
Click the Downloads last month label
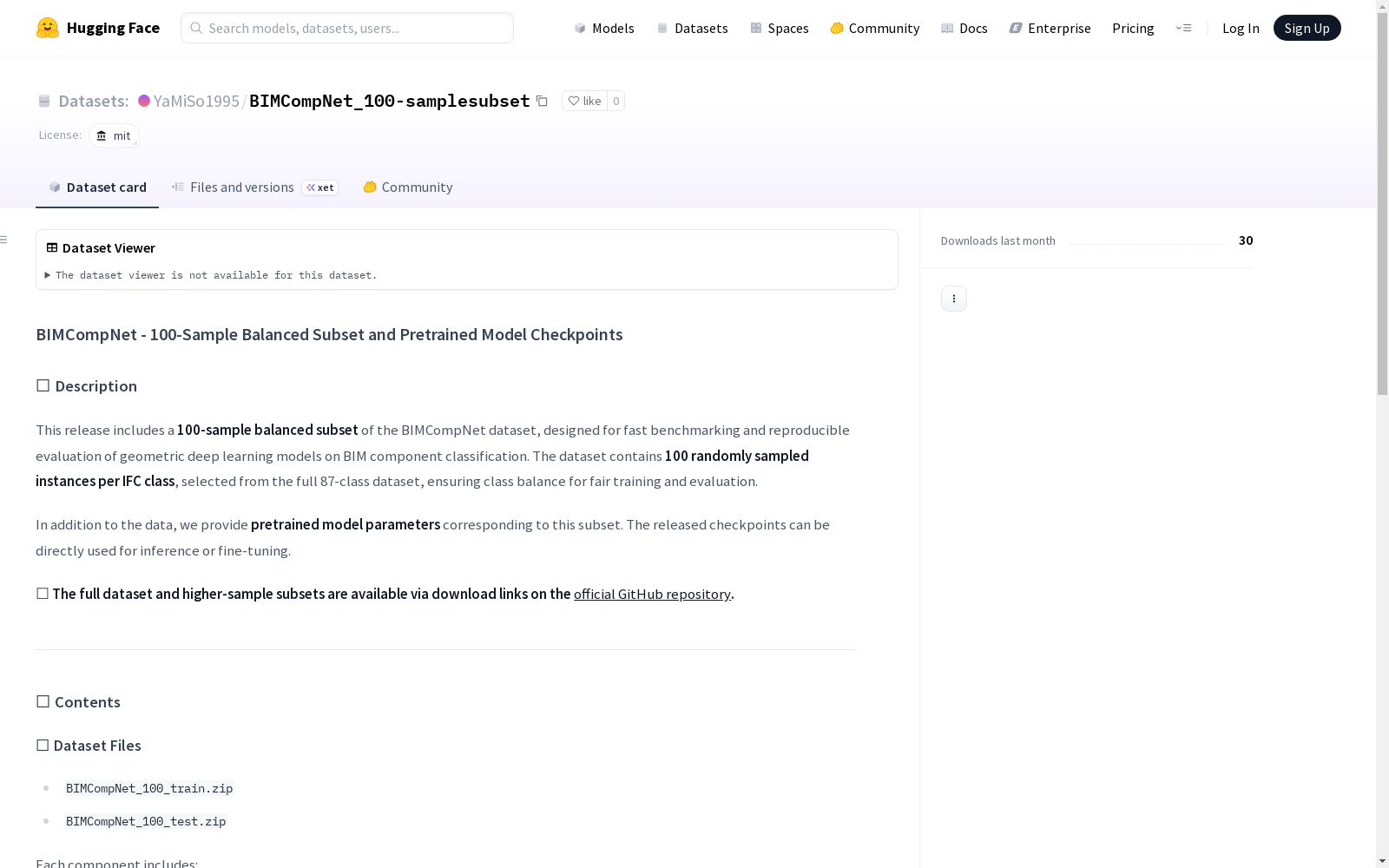point(998,240)
